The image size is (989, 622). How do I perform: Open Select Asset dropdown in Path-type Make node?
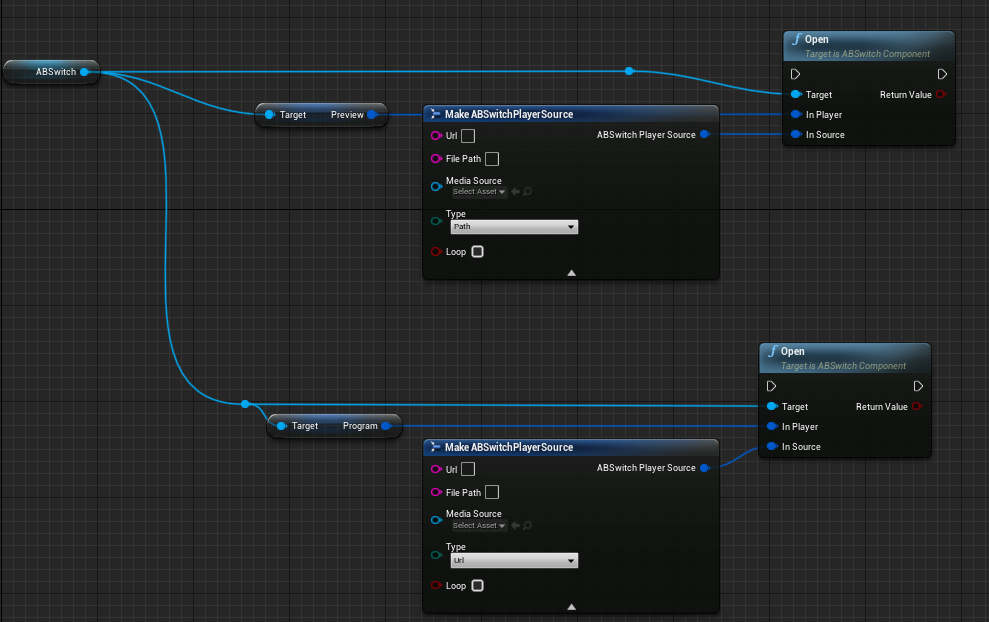click(x=479, y=192)
